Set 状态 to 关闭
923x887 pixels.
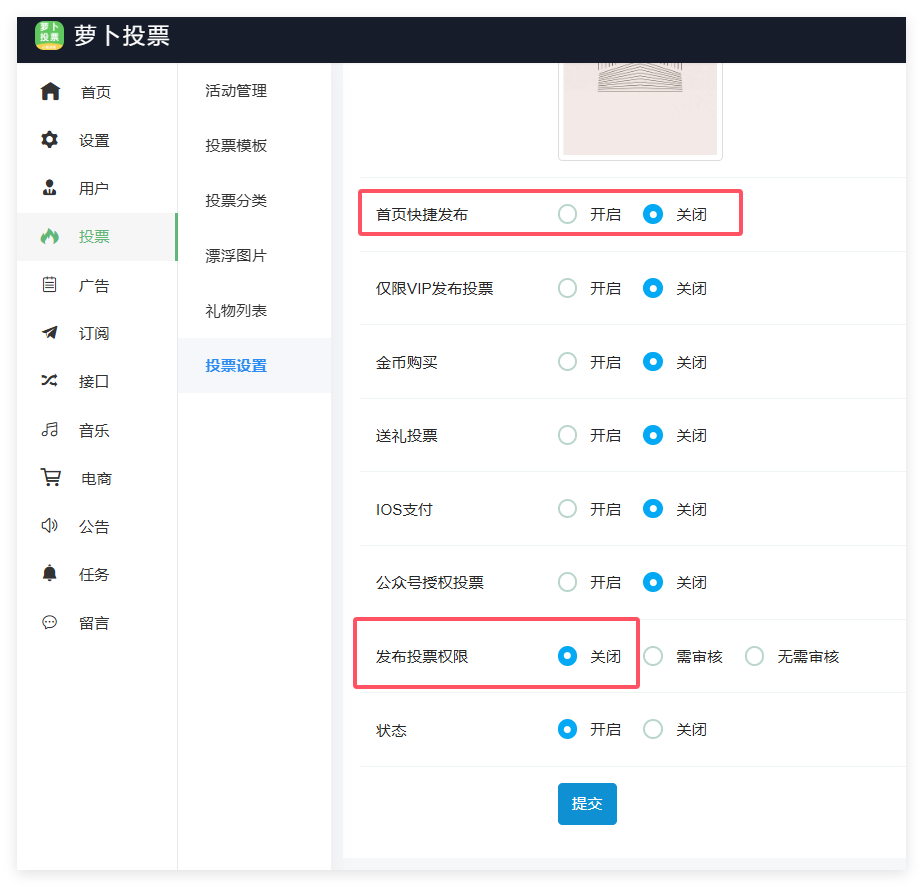click(x=653, y=729)
